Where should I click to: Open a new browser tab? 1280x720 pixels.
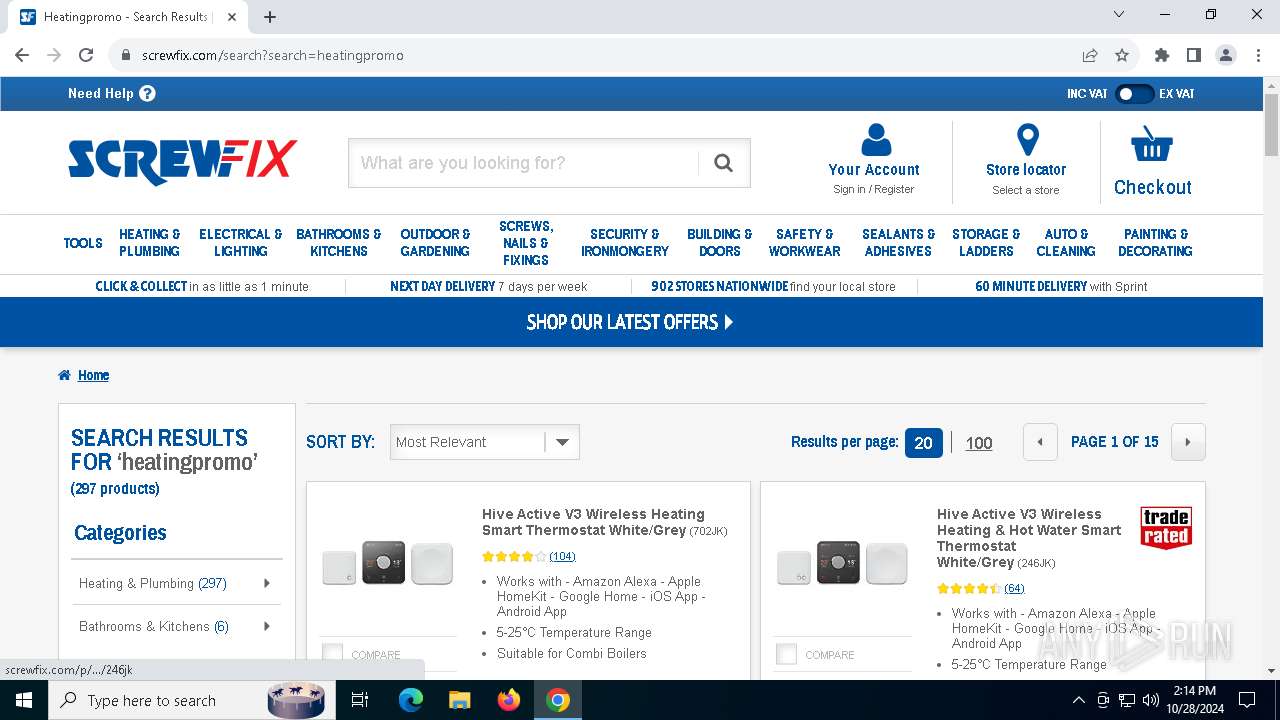coord(270,17)
